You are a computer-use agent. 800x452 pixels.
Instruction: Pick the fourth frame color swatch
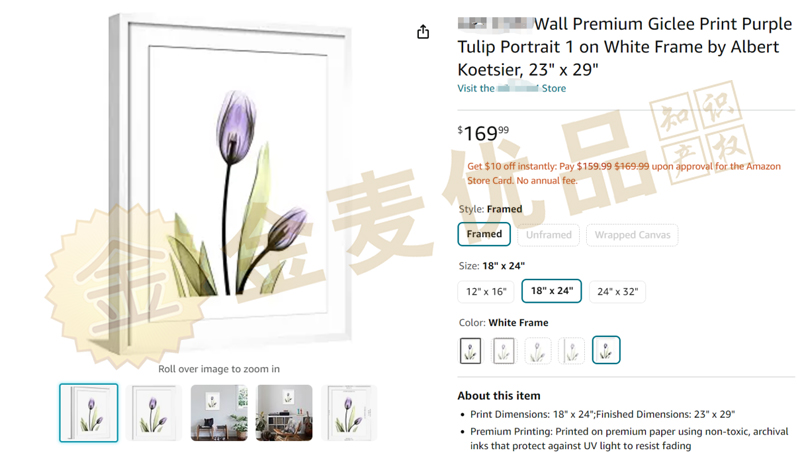pyautogui.click(x=571, y=350)
